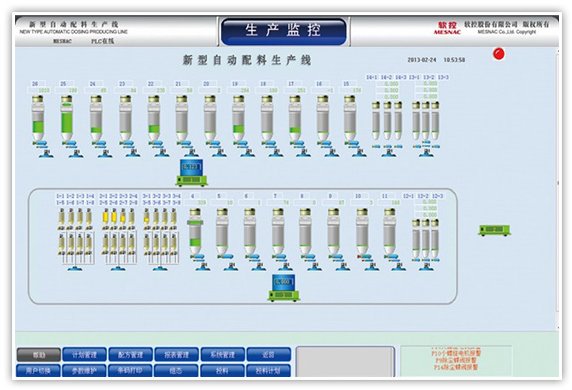Image resolution: width=572 pixels, height=390 pixels.
Task: Select silo number 26 tank icon
Action: pos(38,118)
